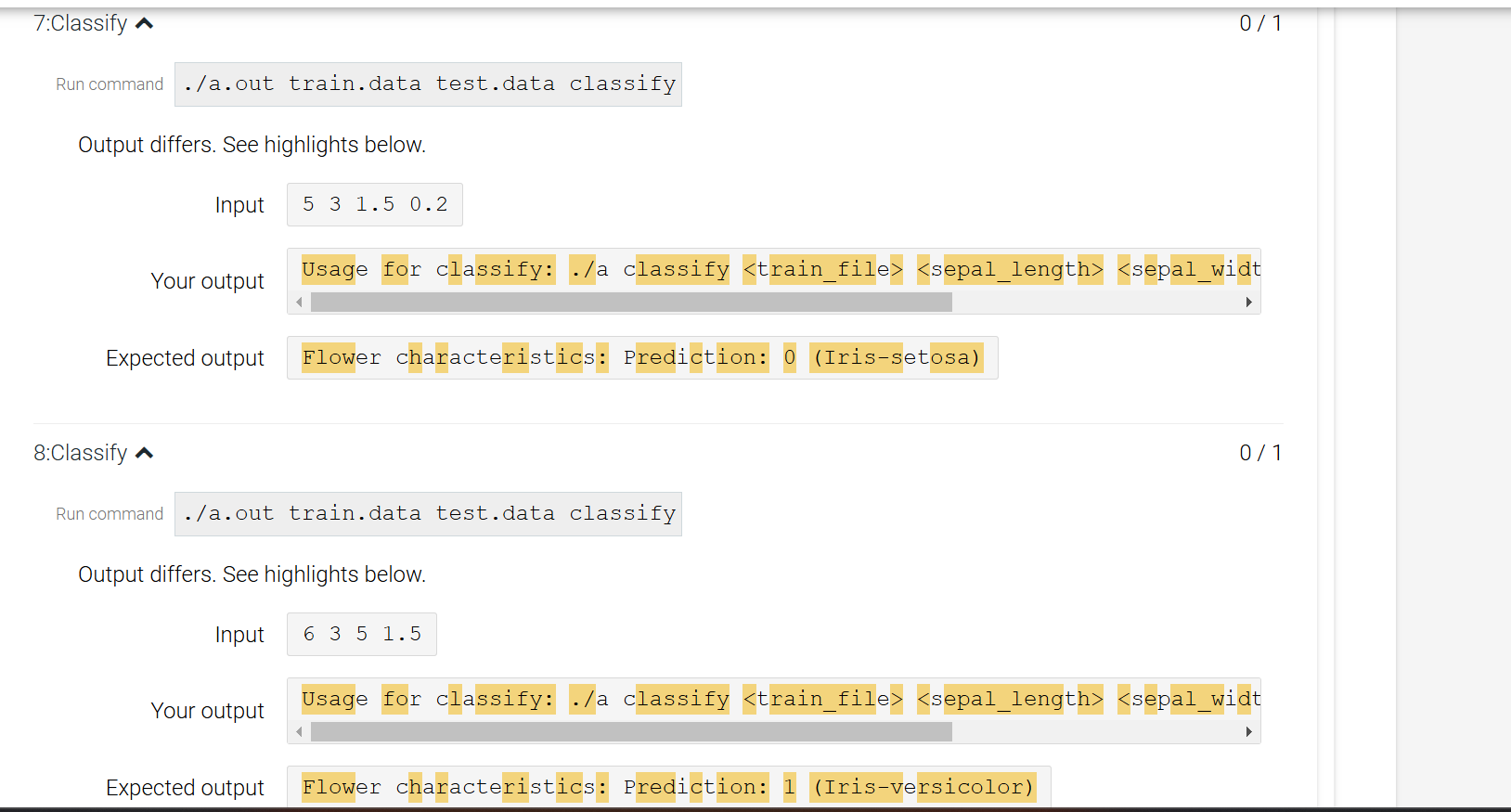Click the 0 / 1 score for test 8

click(1260, 453)
